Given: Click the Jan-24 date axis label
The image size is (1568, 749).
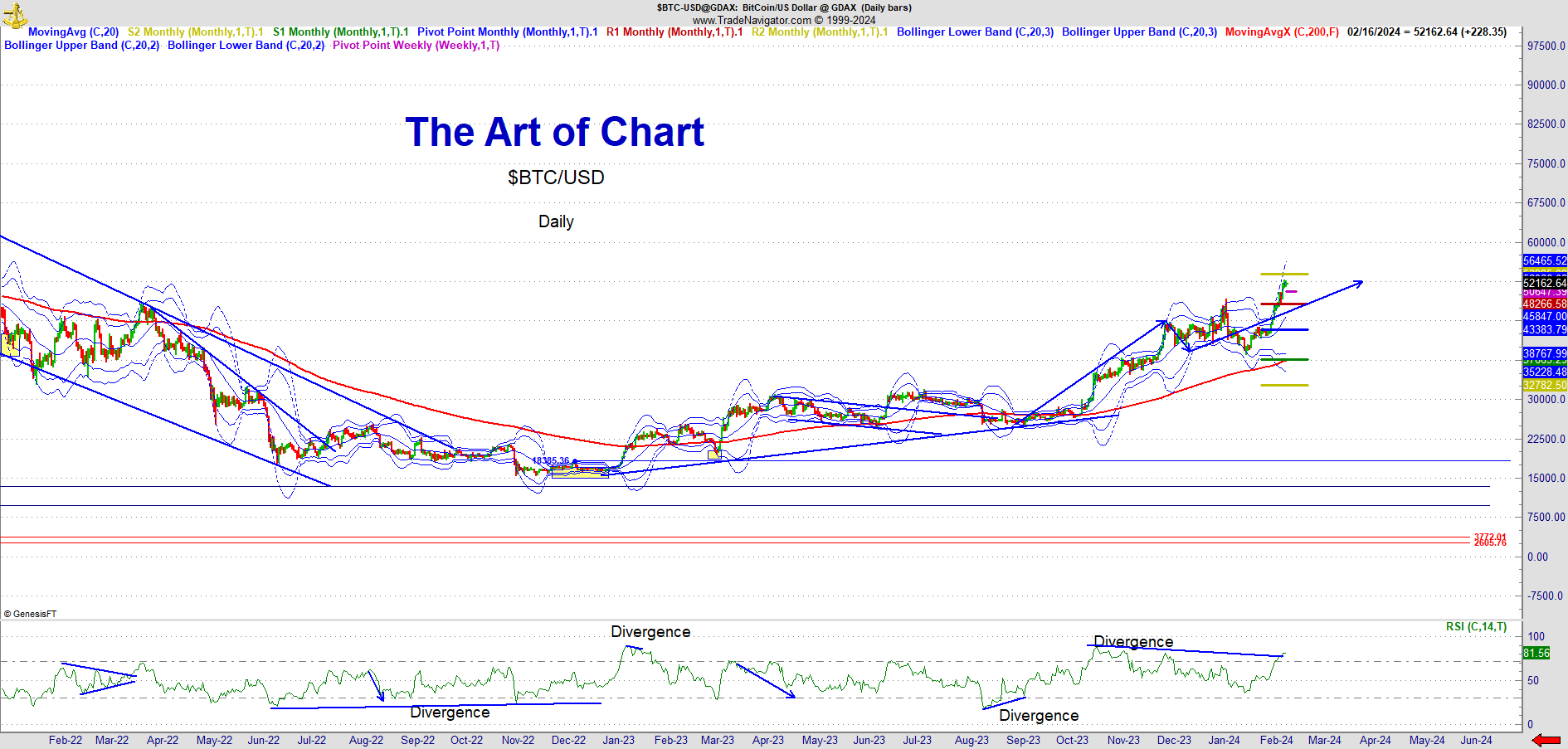Looking at the screenshot, I should pos(1224,740).
